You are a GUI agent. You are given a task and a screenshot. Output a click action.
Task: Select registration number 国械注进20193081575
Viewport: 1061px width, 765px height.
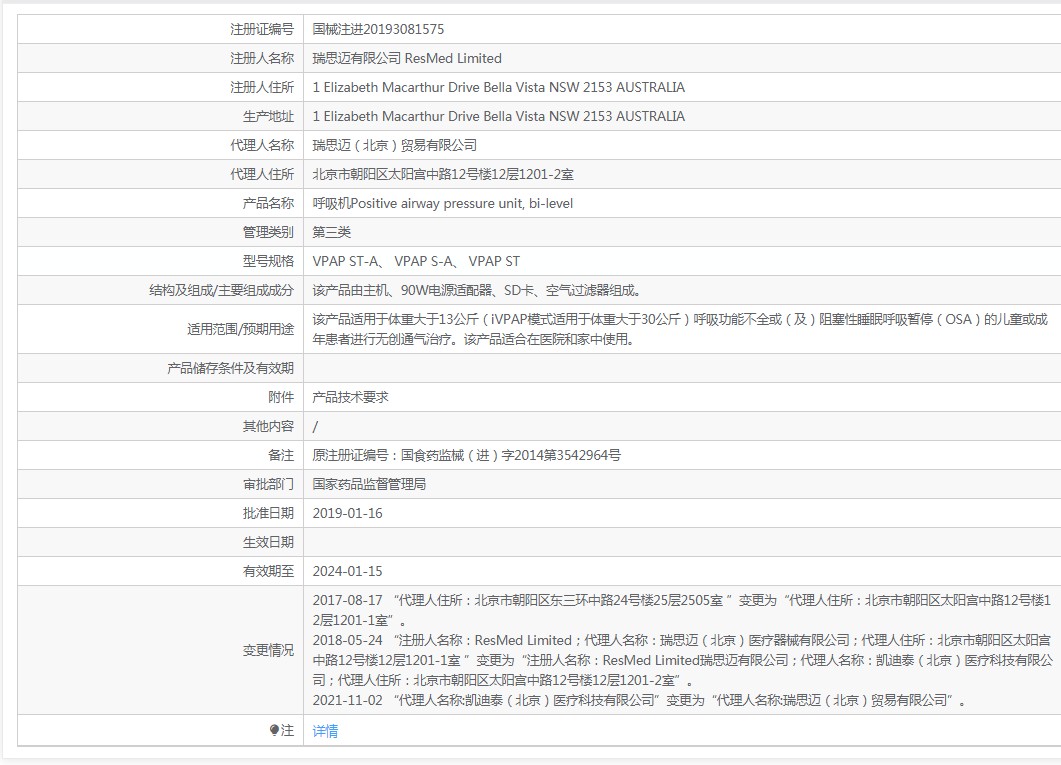click(x=378, y=29)
